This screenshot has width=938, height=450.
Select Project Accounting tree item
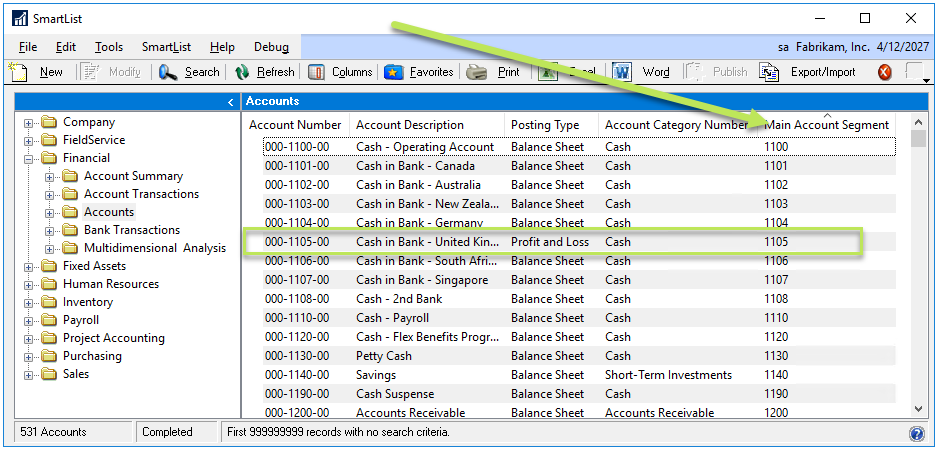click(114, 338)
